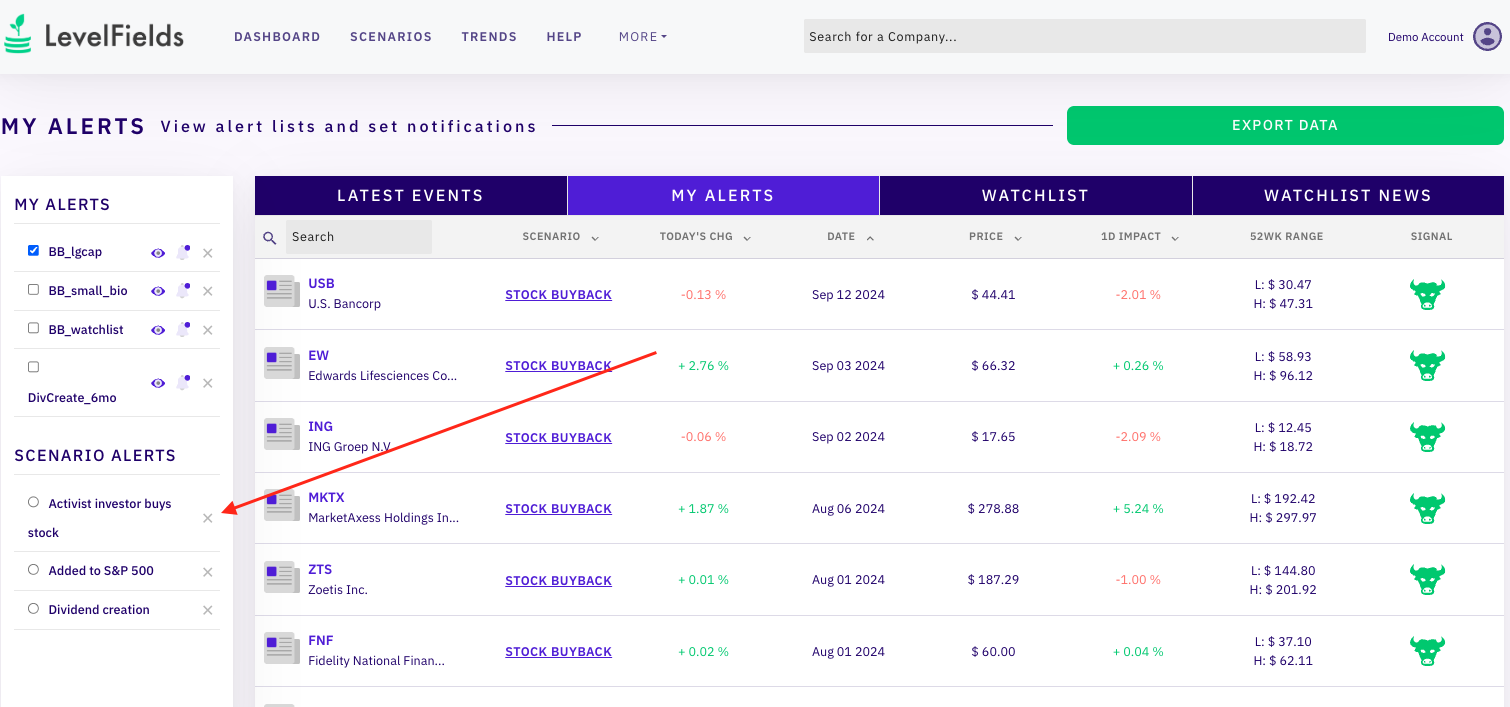Click the bull signal icon for MKTX

click(1427, 509)
